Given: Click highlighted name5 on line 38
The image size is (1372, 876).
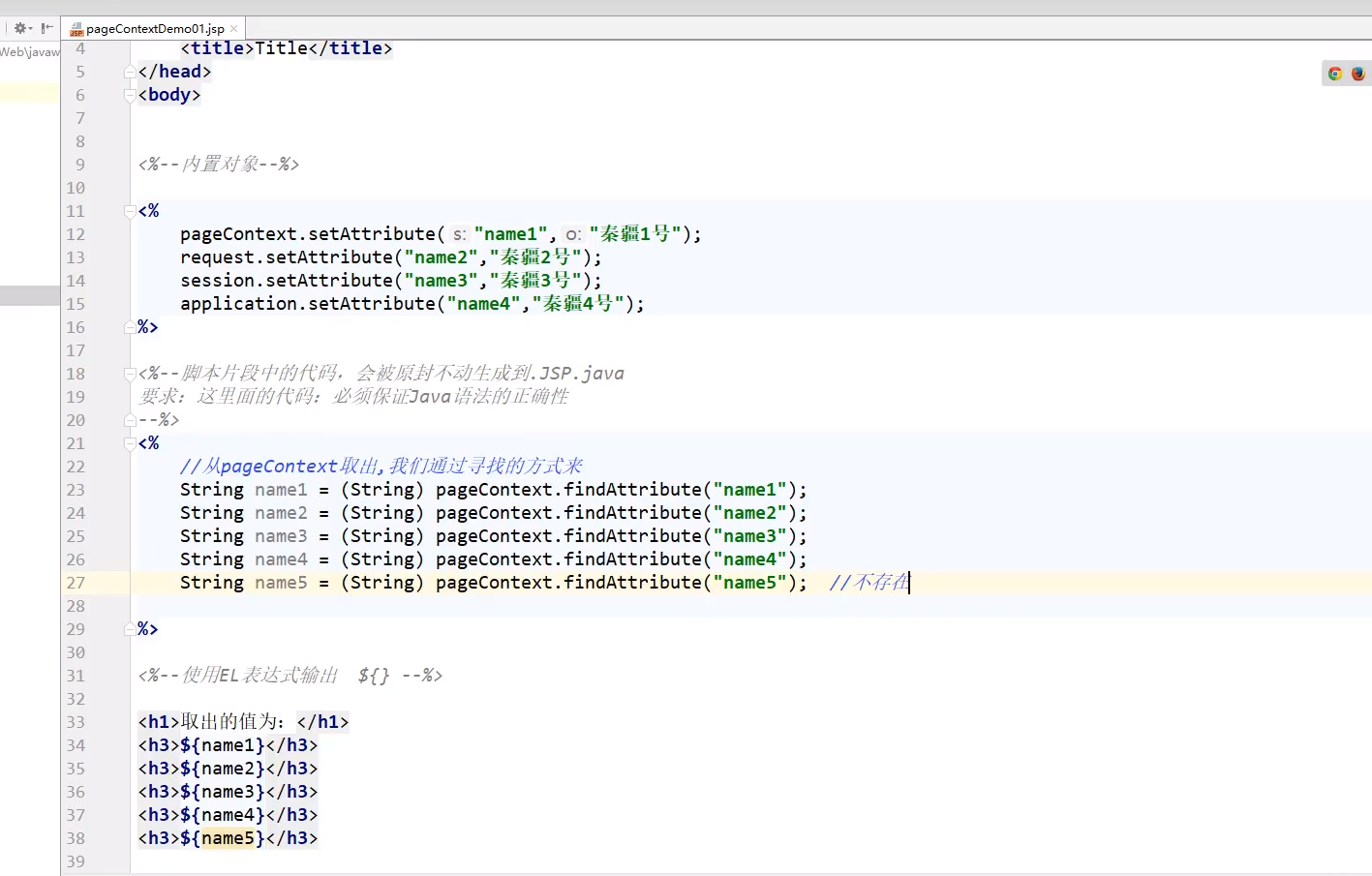Looking at the screenshot, I should click(x=228, y=838).
